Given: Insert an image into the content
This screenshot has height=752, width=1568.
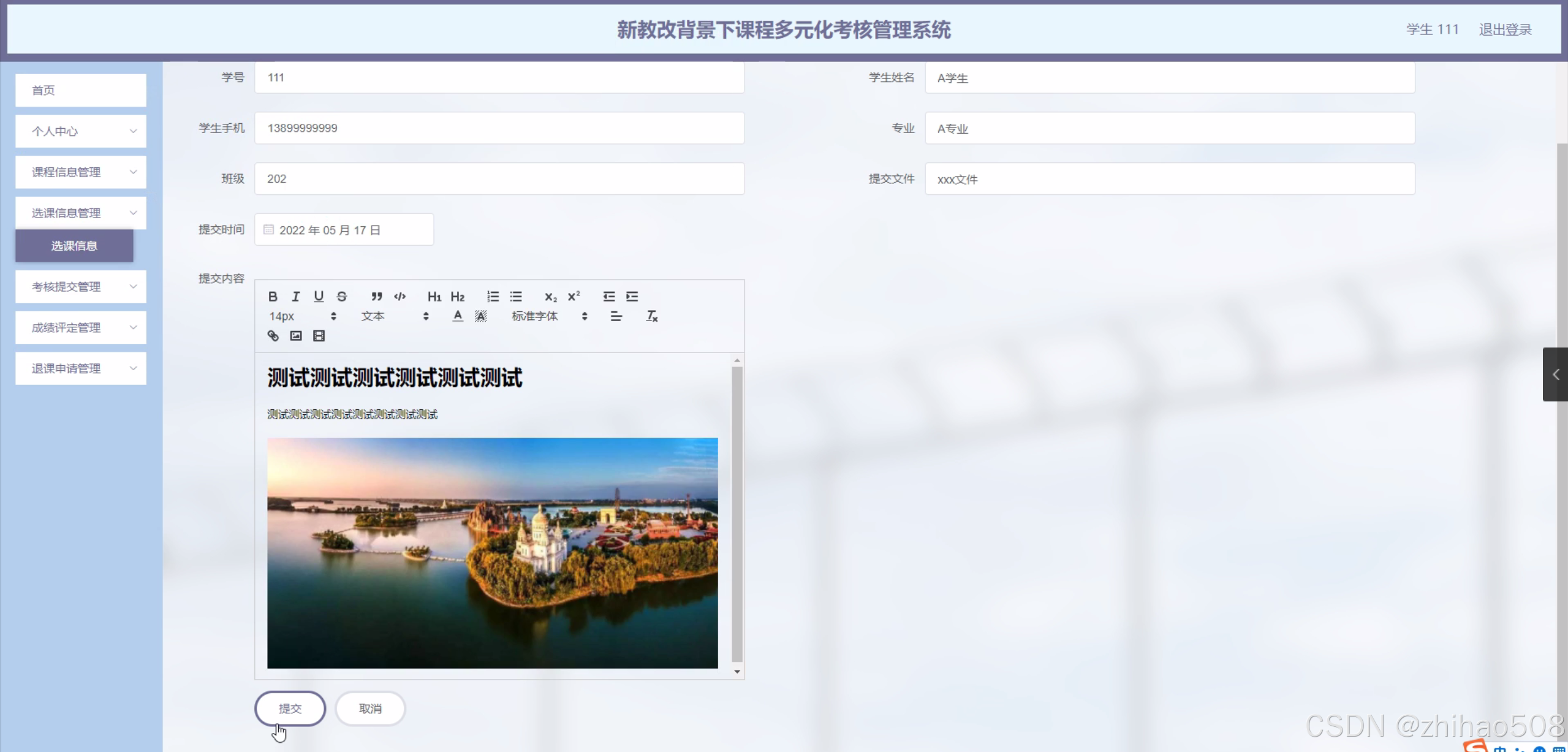Looking at the screenshot, I should pos(296,336).
